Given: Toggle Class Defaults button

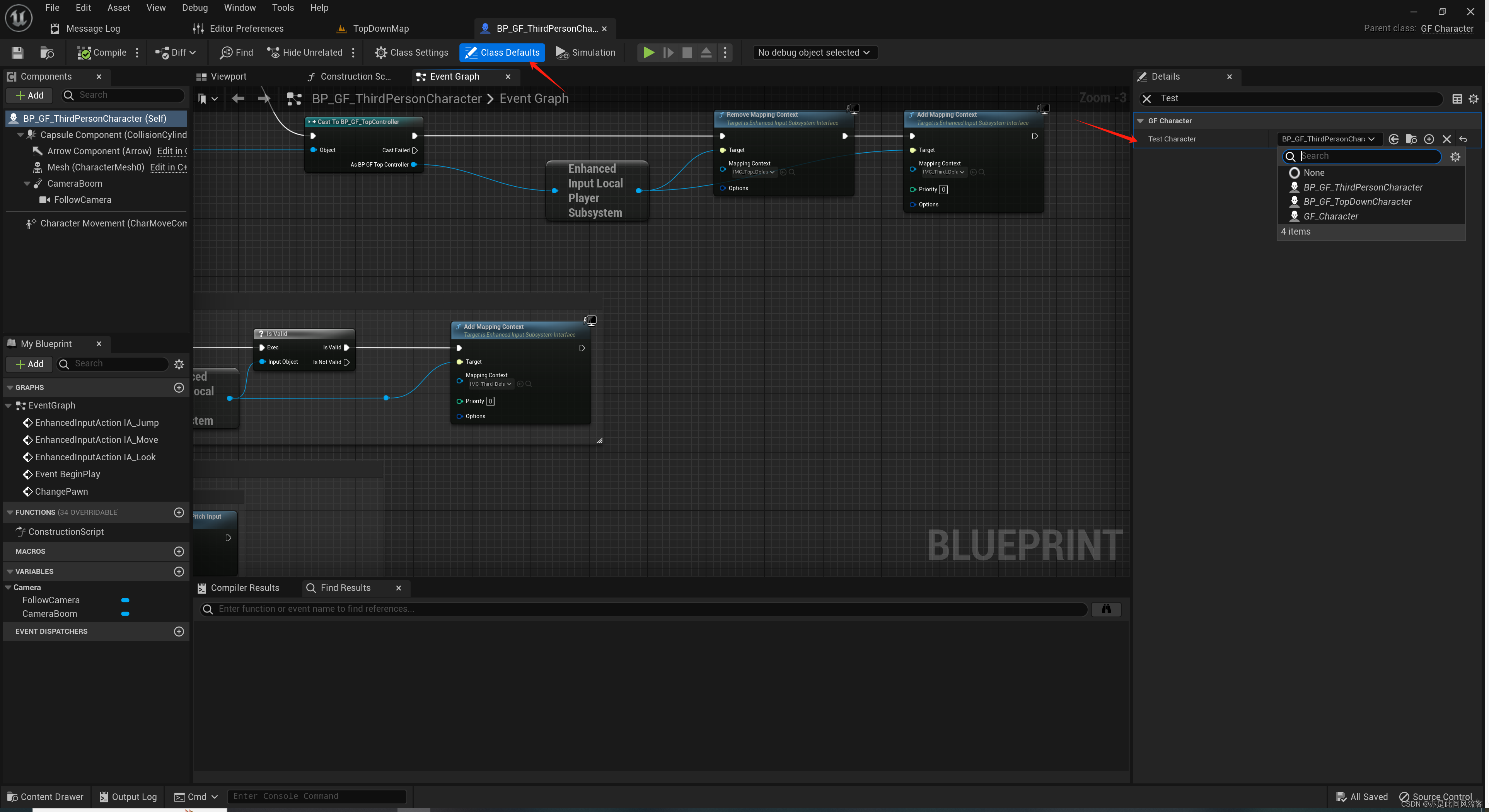Looking at the screenshot, I should (x=502, y=53).
